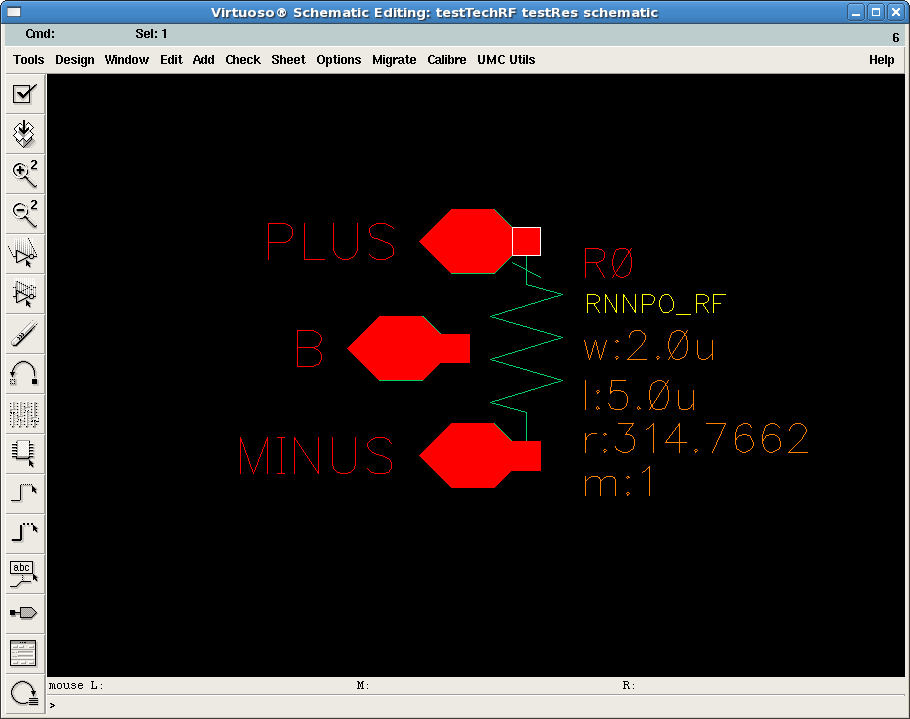This screenshot has height=719, width=910.
Task: Click the Delete eraser icon
Action: (x=24, y=334)
